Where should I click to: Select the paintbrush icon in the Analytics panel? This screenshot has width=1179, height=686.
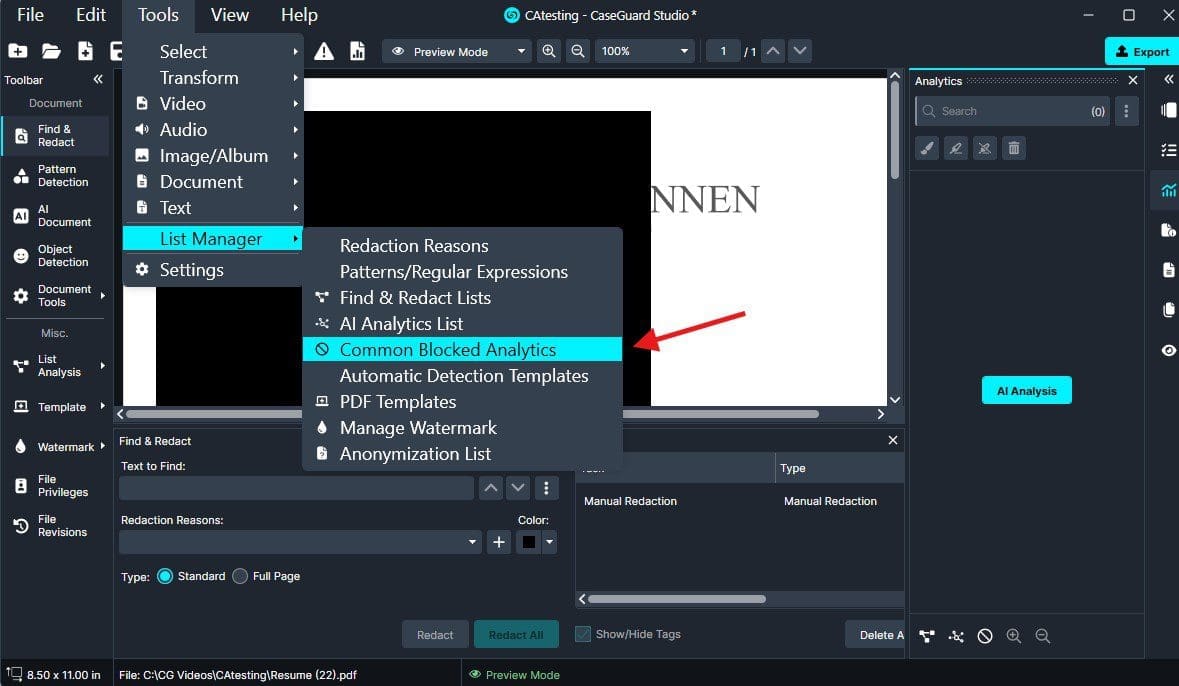pos(927,148)
